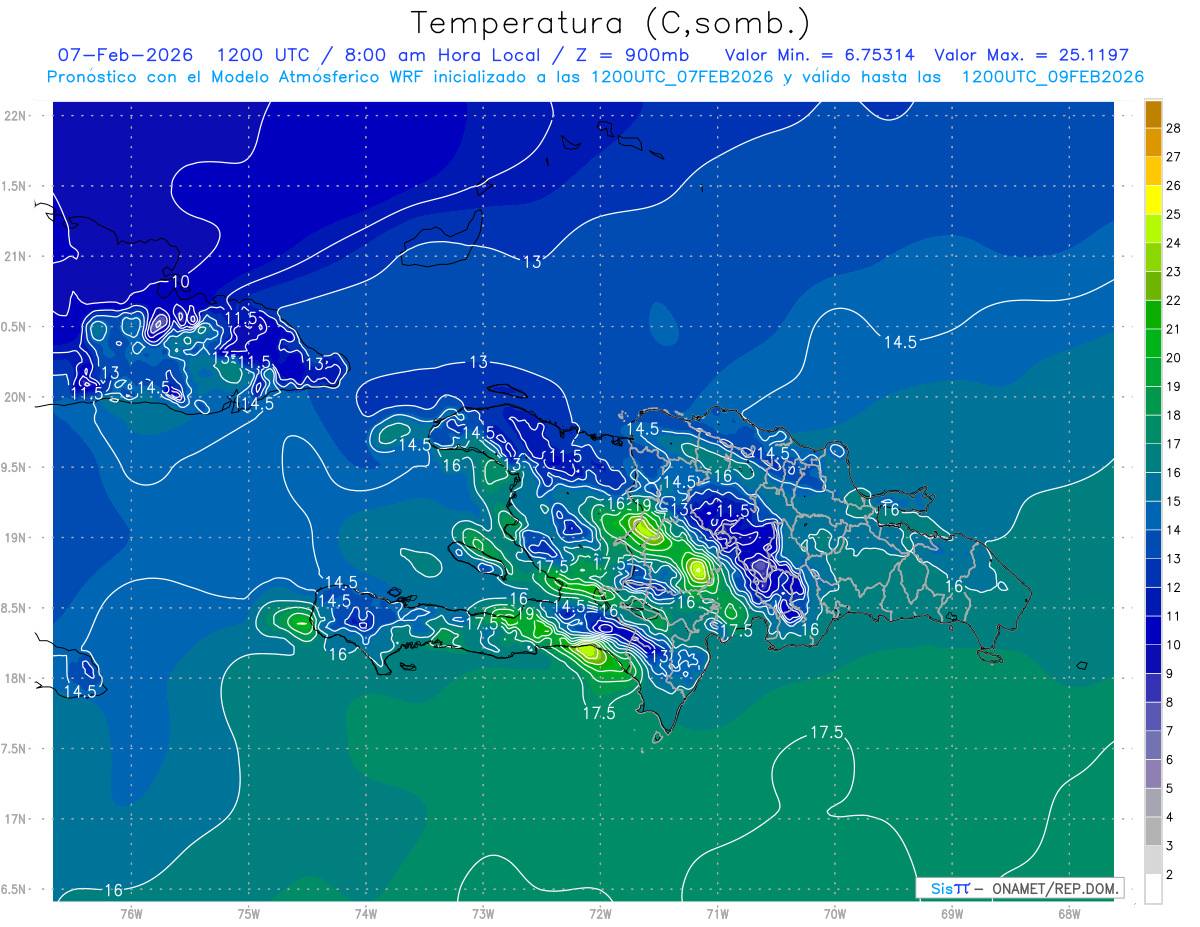Click the '17.5' contour label near 70W south

[826, 732]
